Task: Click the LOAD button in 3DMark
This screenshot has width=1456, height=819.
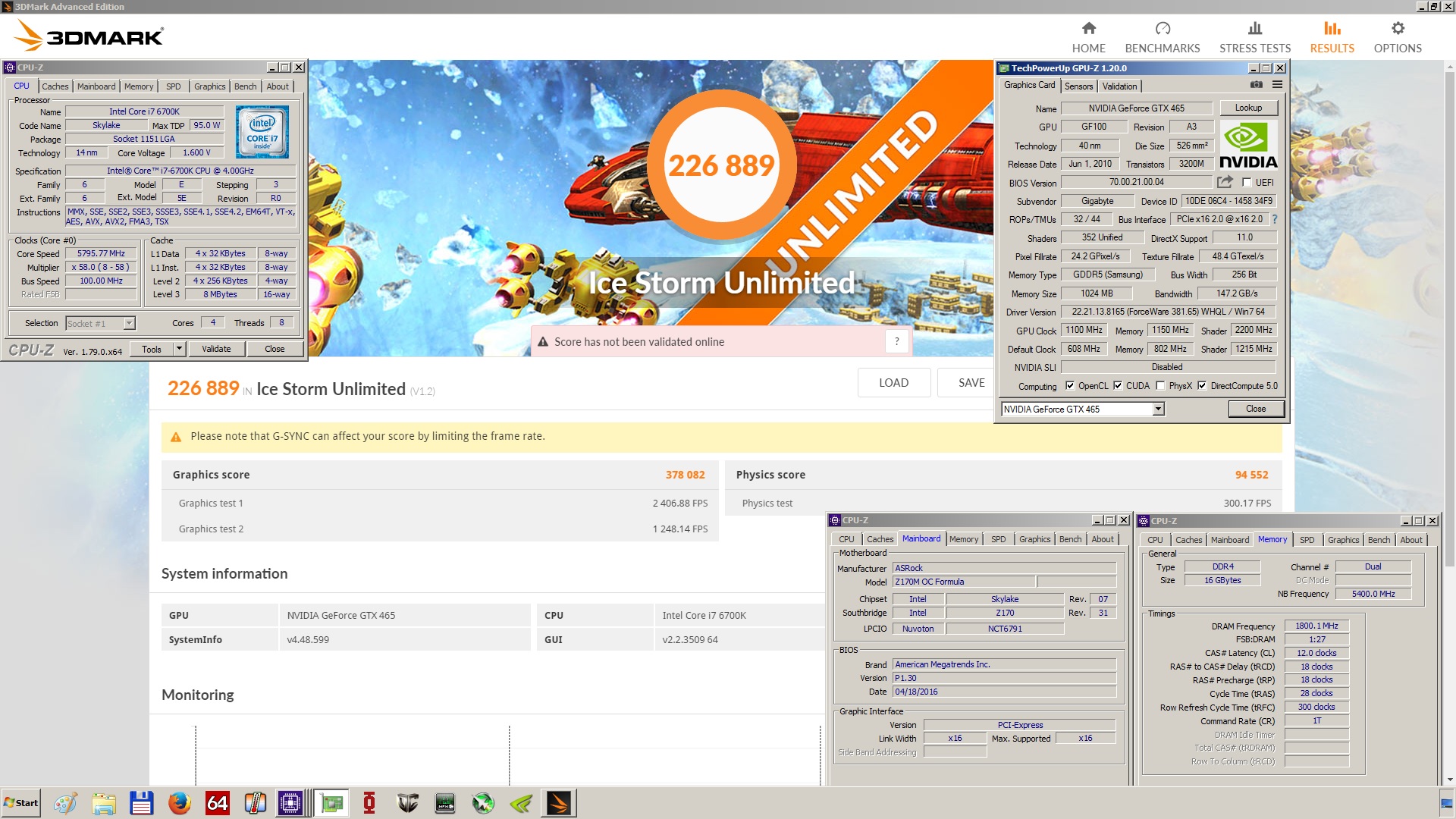Action: coord(893,383)
